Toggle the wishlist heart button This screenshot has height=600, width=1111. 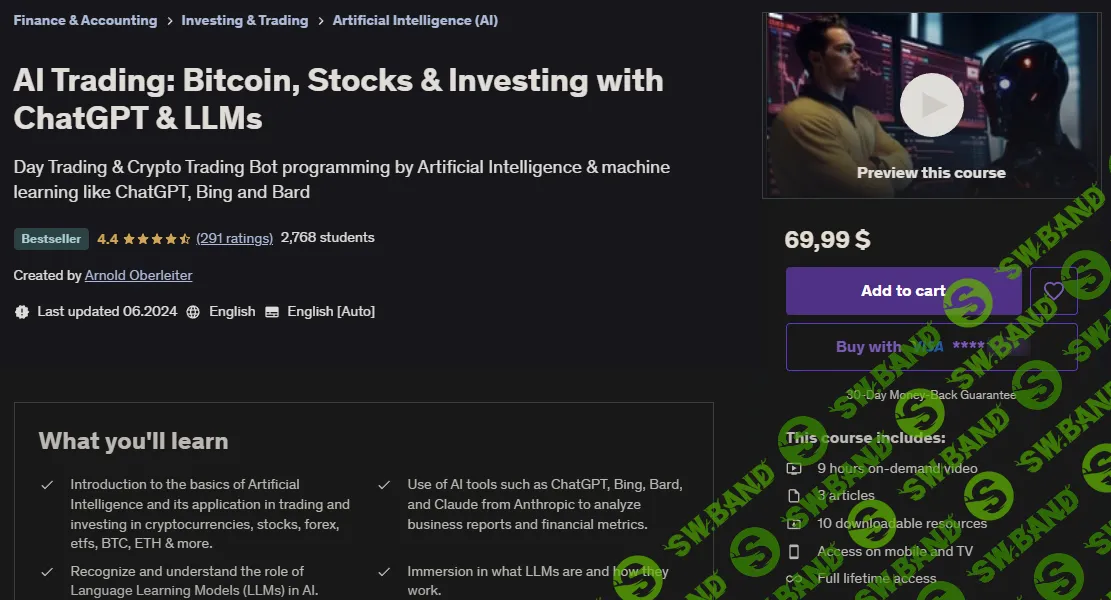pos(1053,291)
